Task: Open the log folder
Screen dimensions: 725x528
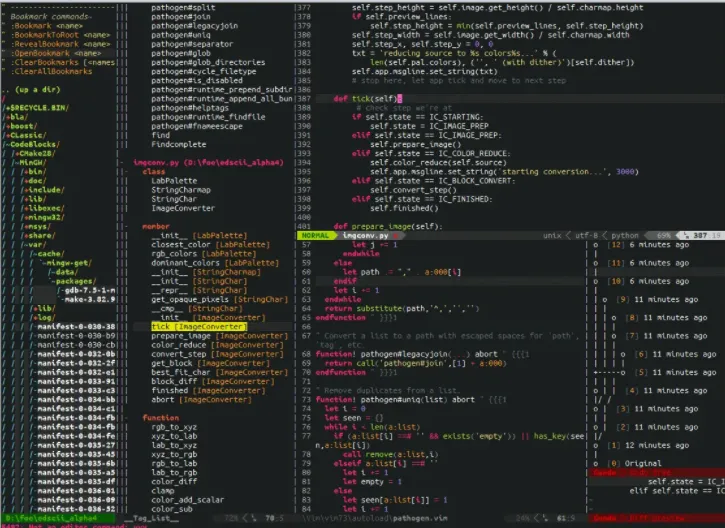Action: click(x=44, y=318)
